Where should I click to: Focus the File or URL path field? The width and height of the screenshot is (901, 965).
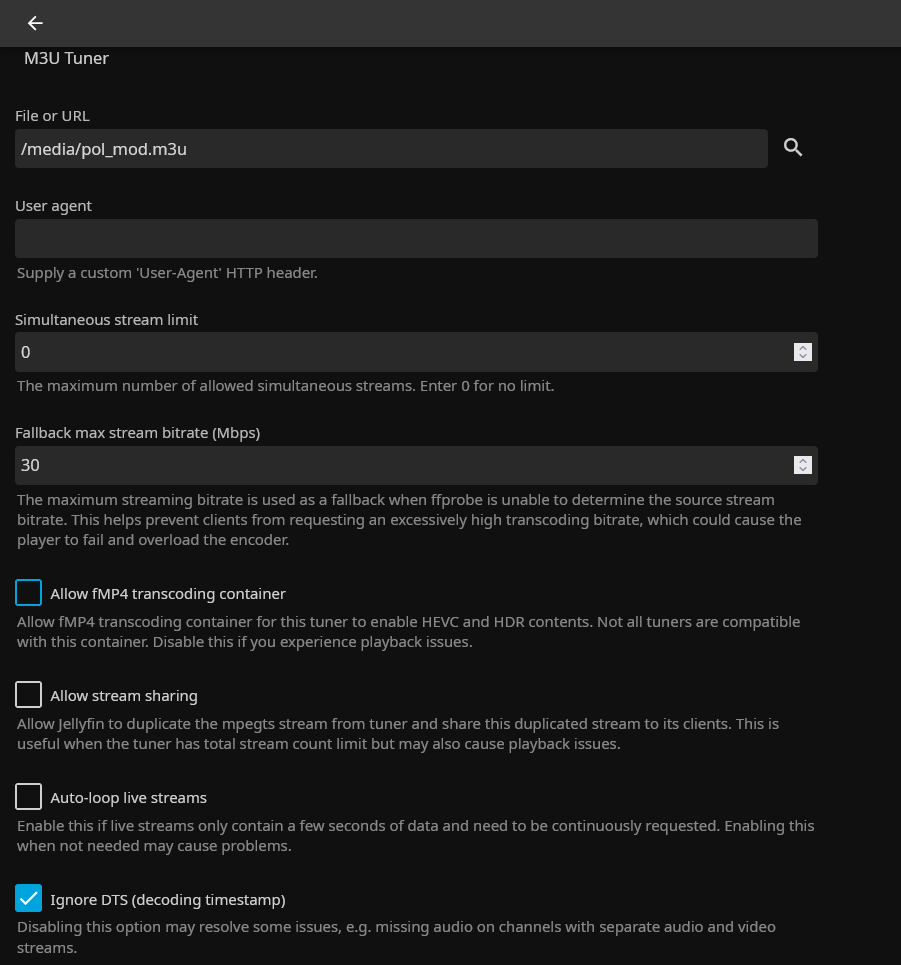click(x=390, y=149)
